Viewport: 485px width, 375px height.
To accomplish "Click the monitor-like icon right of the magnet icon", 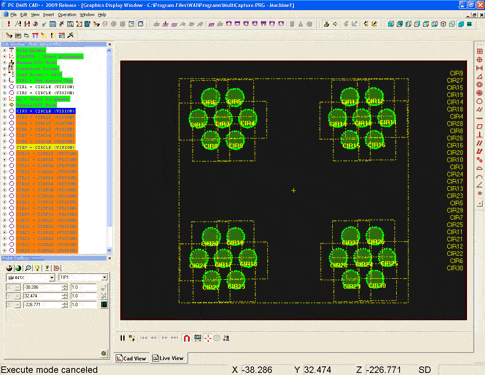I will click(x=197, y=338).
